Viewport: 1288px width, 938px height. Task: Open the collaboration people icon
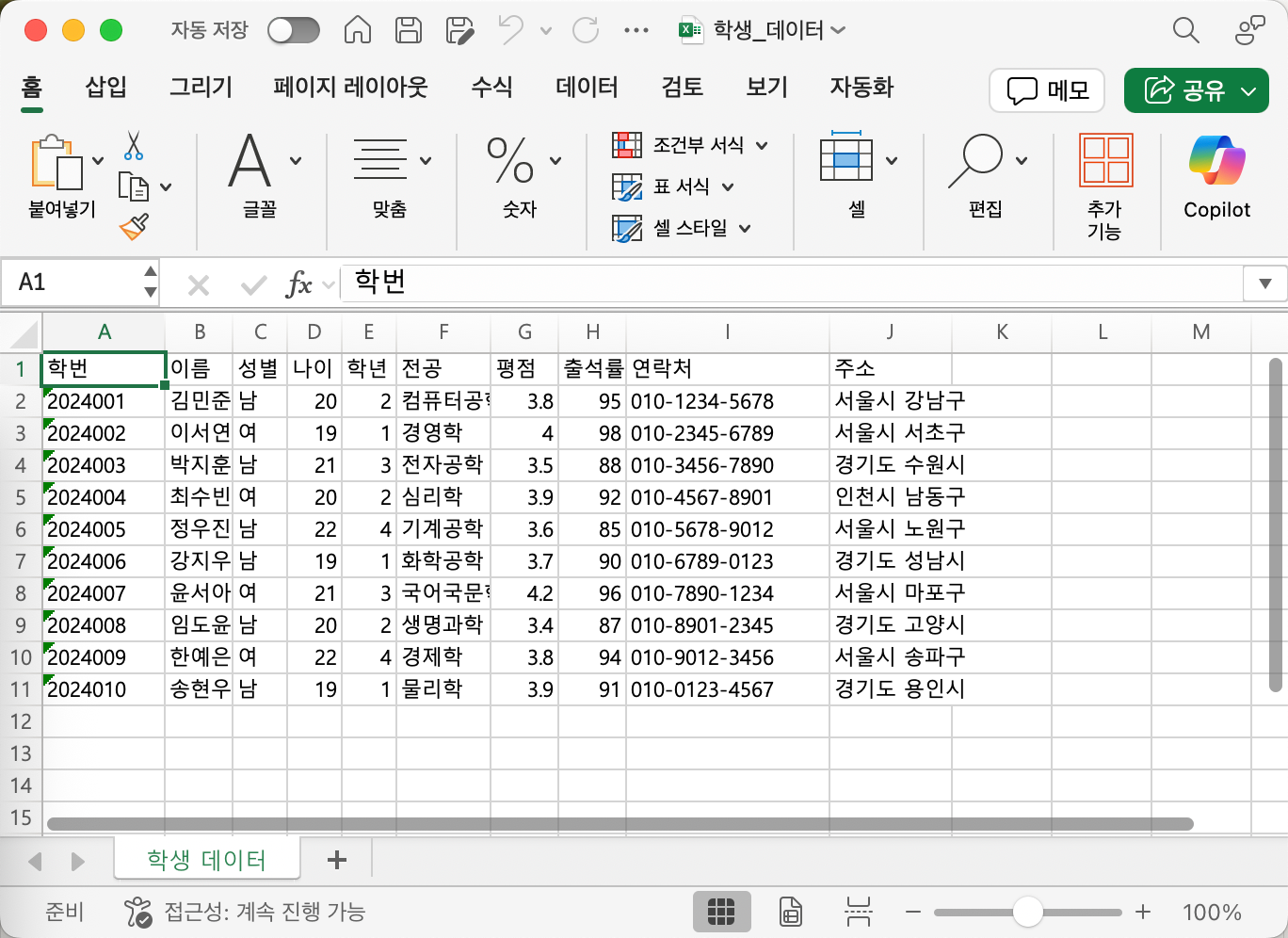tap(1250, 30)
